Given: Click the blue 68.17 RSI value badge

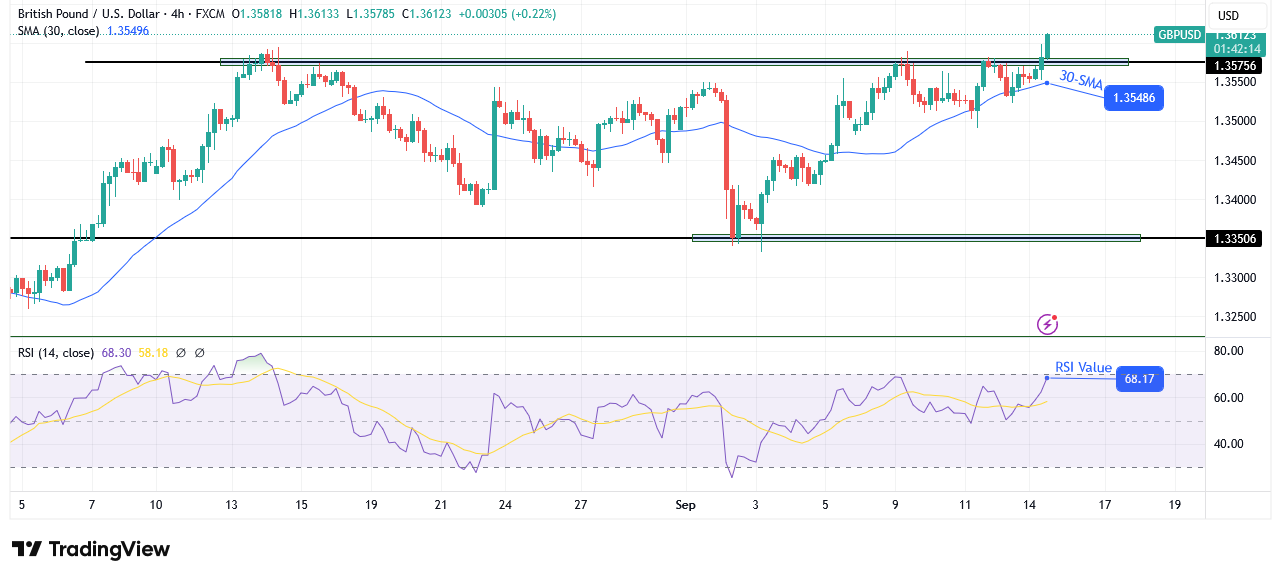Looking at the screenshot, I should [1139, 380].
